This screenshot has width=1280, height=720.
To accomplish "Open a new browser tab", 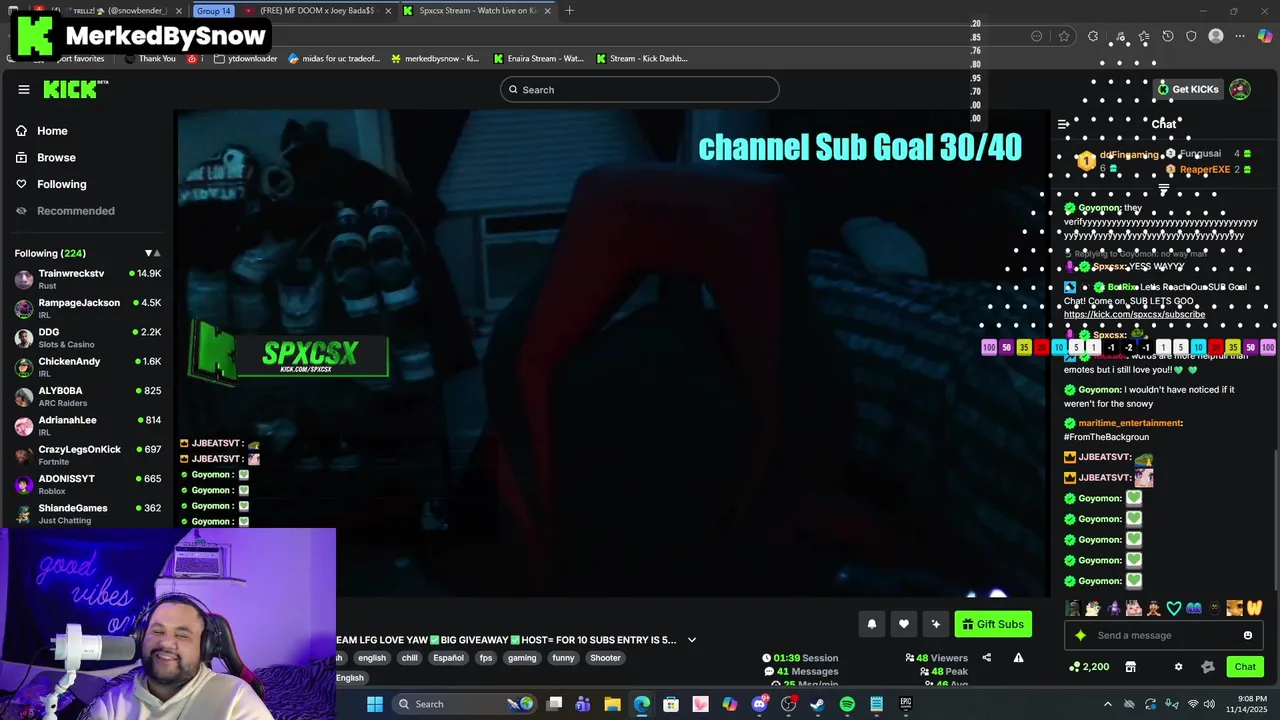I will click(x=569, y=11).
